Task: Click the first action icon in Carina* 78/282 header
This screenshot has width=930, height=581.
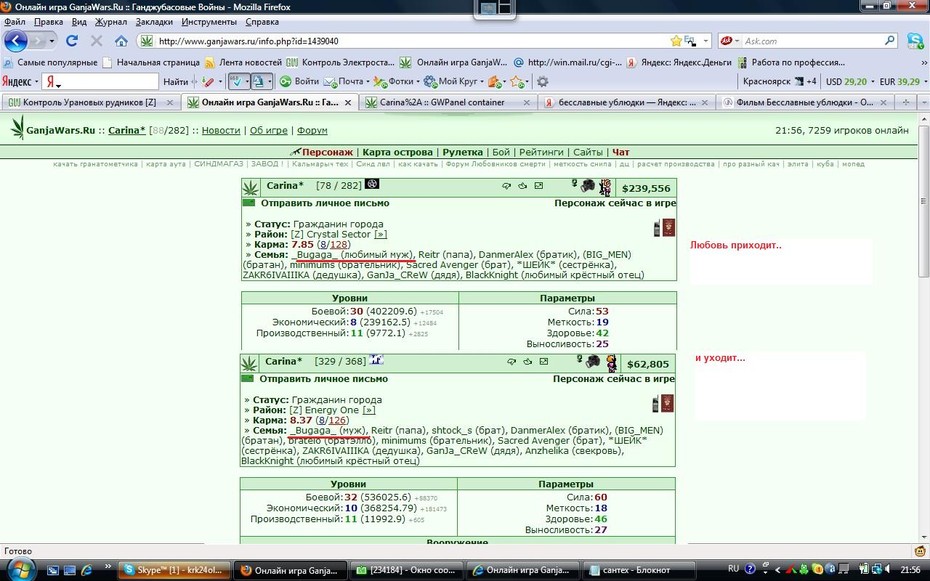Action: [506, 186]
